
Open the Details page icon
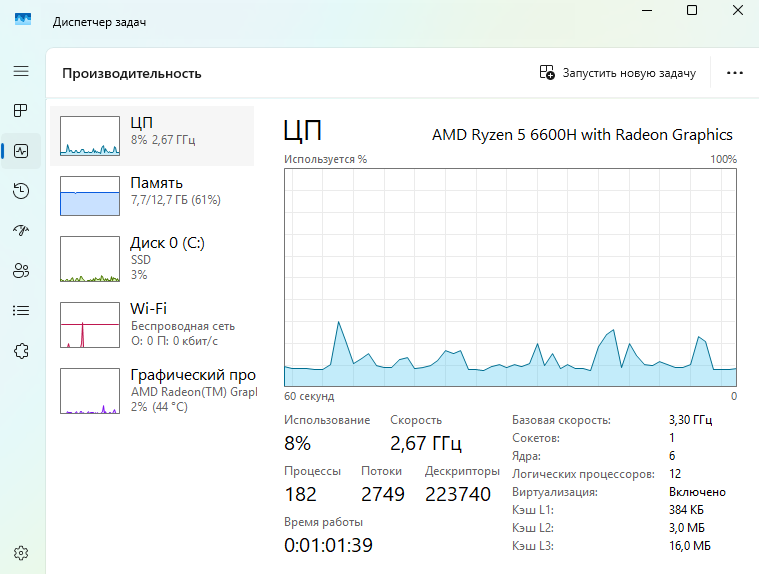[21, 310]
